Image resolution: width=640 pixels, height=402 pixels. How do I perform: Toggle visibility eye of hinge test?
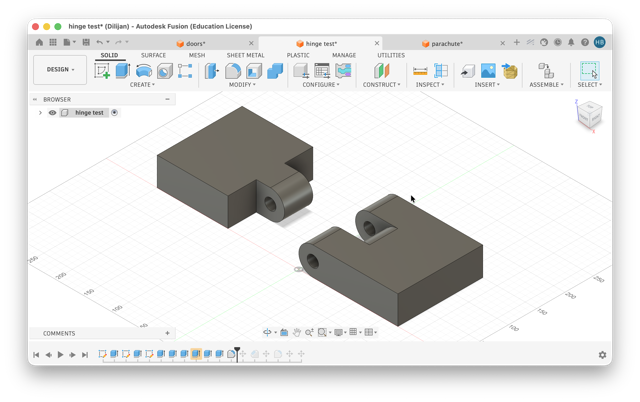click(x=52, y=113)
